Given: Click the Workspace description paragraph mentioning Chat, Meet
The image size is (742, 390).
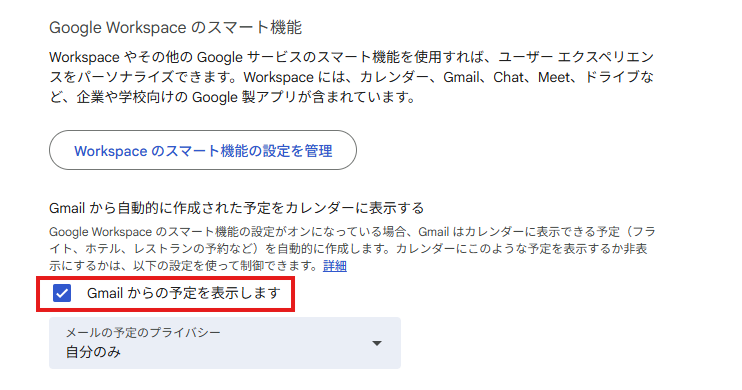Looking at the screenshot, I should (351, 77).
